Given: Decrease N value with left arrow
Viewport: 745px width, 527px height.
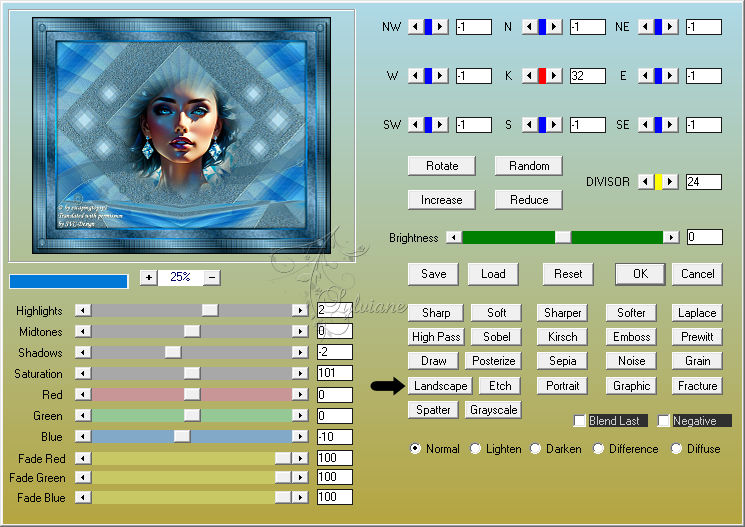Looking at the screenshot, I should [530, 27].
